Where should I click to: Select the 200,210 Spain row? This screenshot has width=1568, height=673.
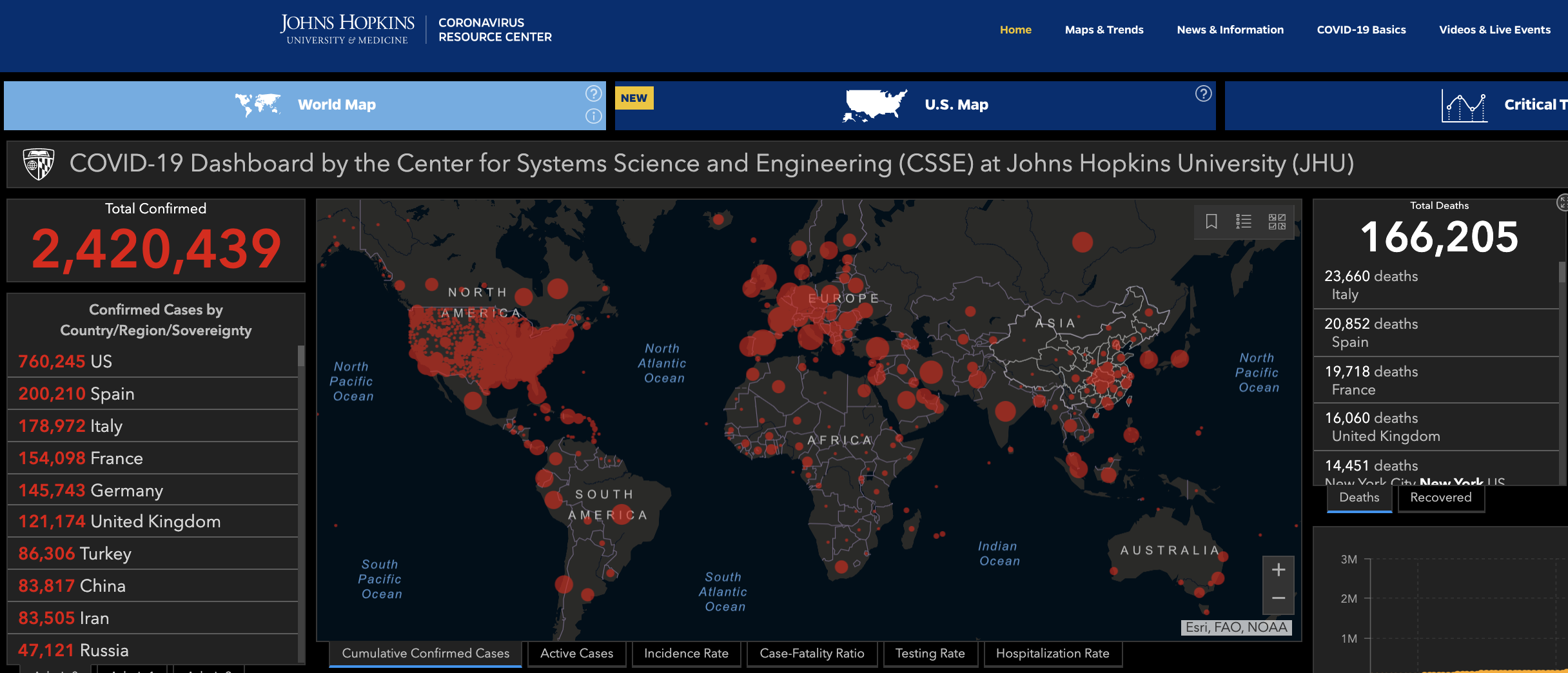point(153,394)
